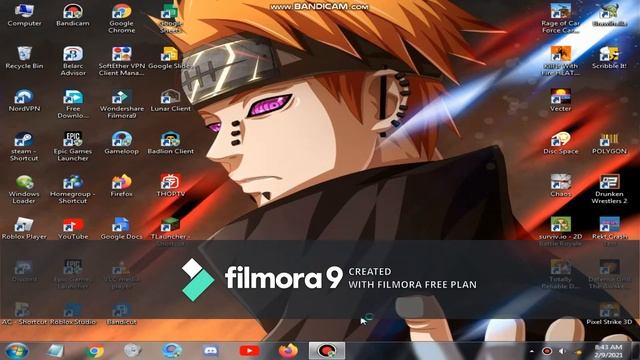Viewport: 640px width, 360px height.
Task: Select the Recycle Bin icon
Action: [24, 58]
